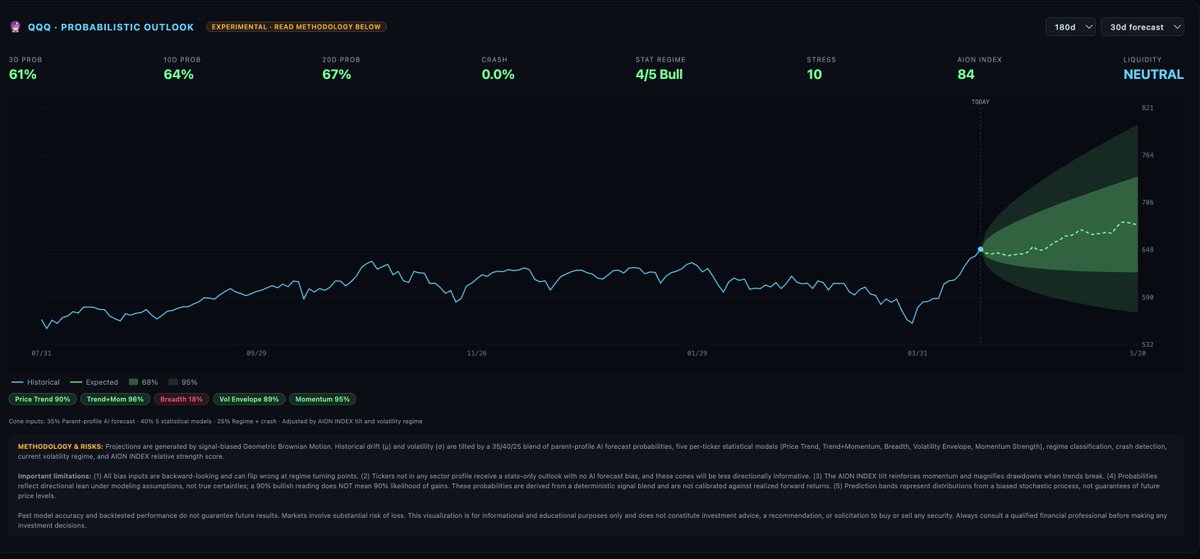1200x559 pixels.
Task: Click the Experimental read methodology badge
Action: pyautogui.click(x=296, y=27)
